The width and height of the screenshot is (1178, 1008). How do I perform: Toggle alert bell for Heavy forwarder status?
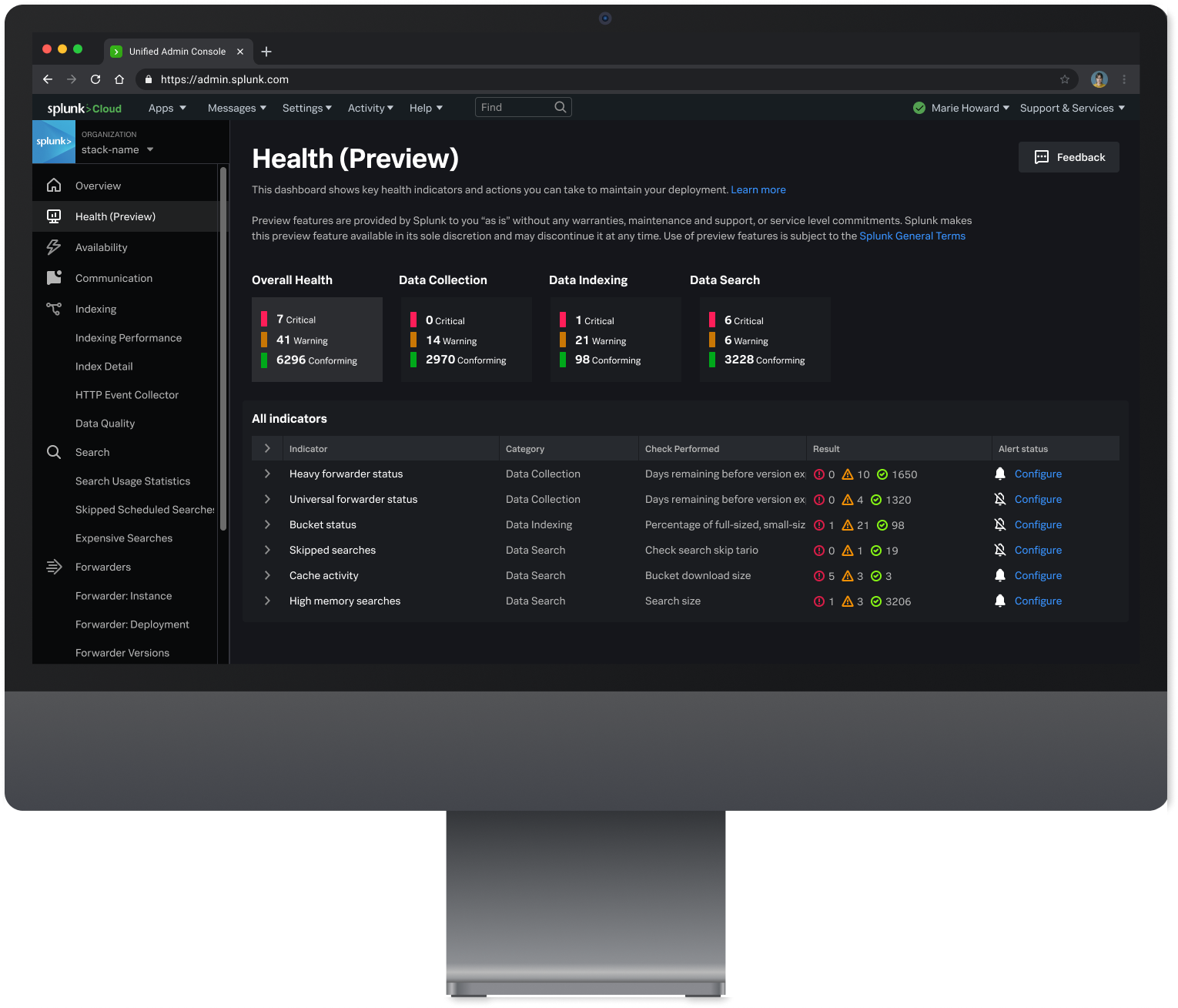click(x=1000, y=474)
